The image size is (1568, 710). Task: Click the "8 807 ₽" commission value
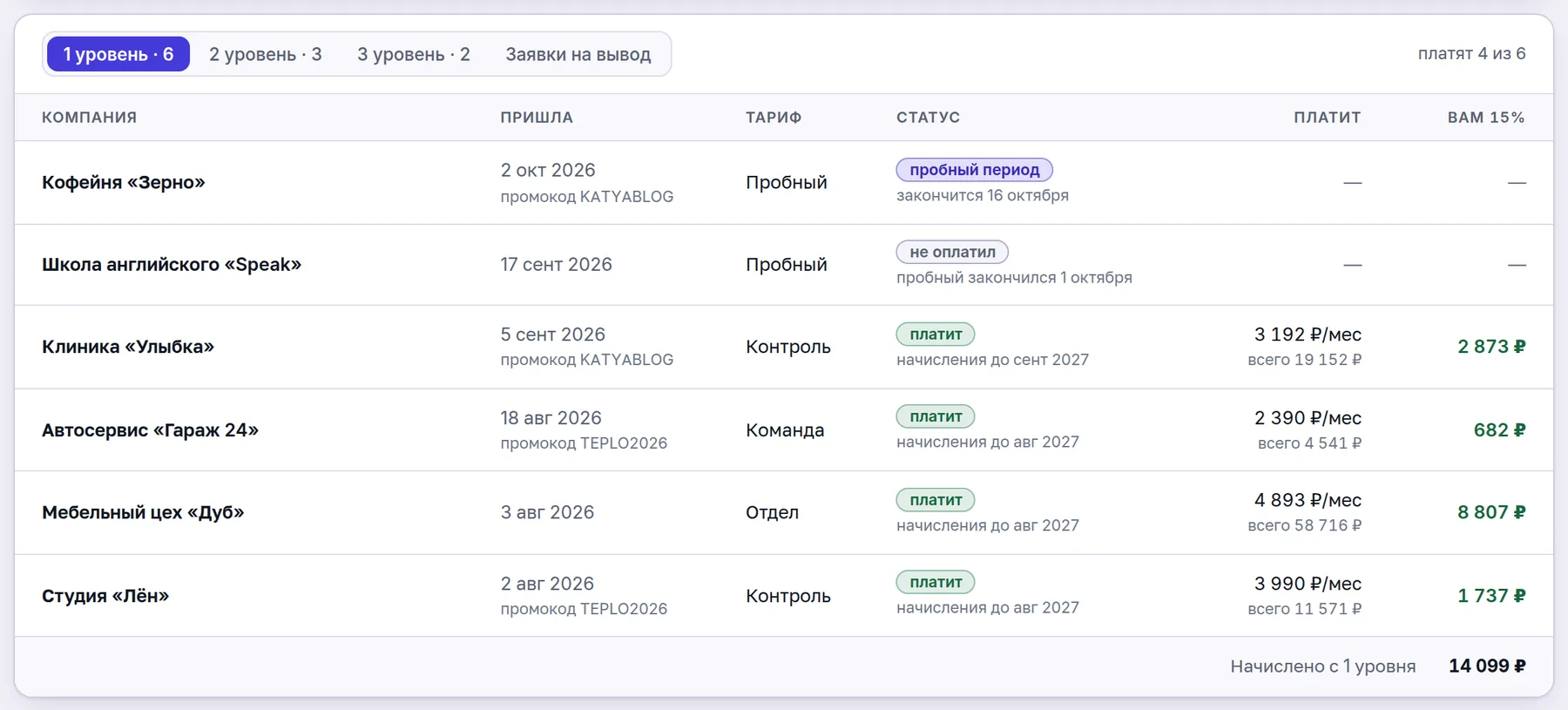pos(1491,512)
